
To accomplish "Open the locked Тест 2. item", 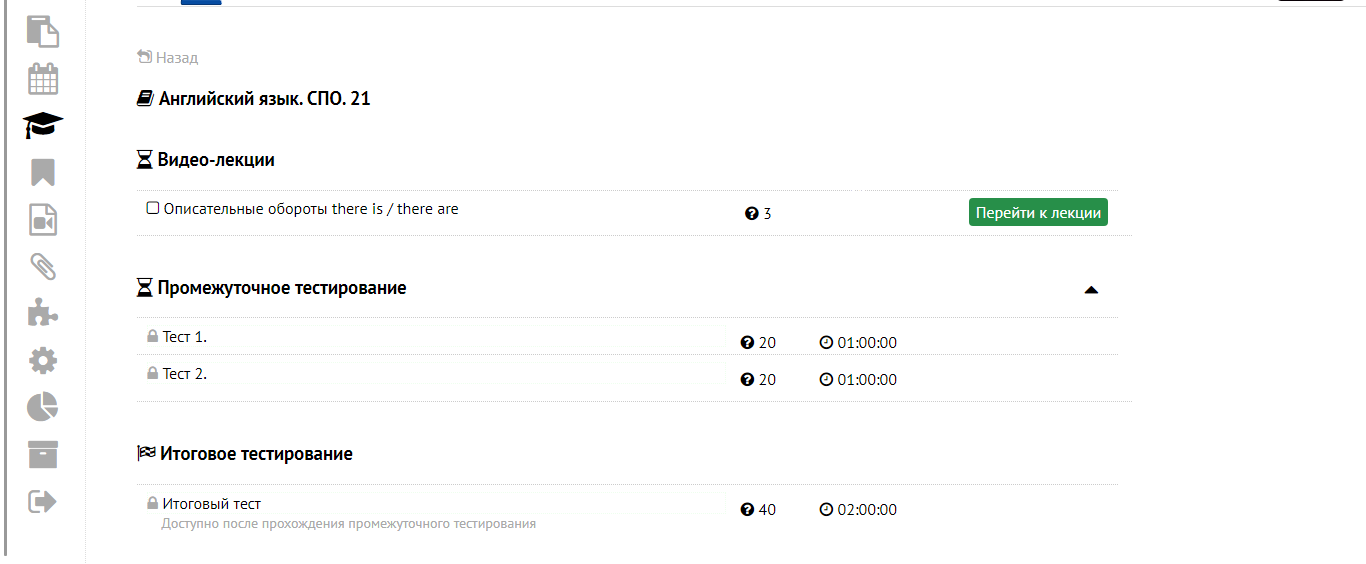I will 184,374.
